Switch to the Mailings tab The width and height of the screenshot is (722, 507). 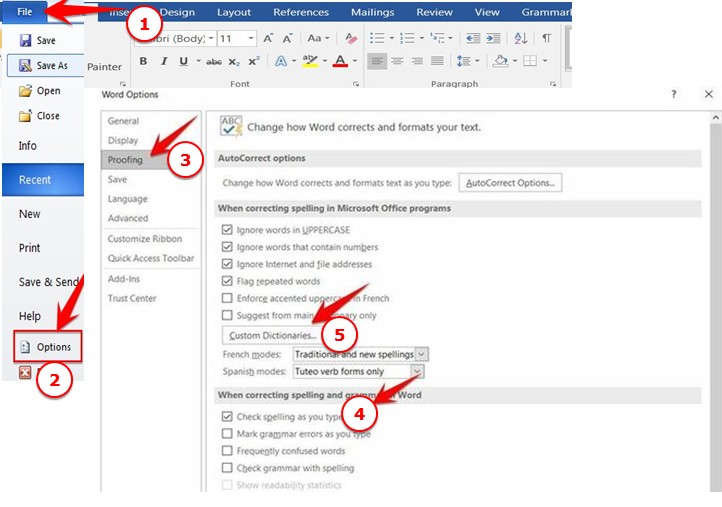point(373,12)
